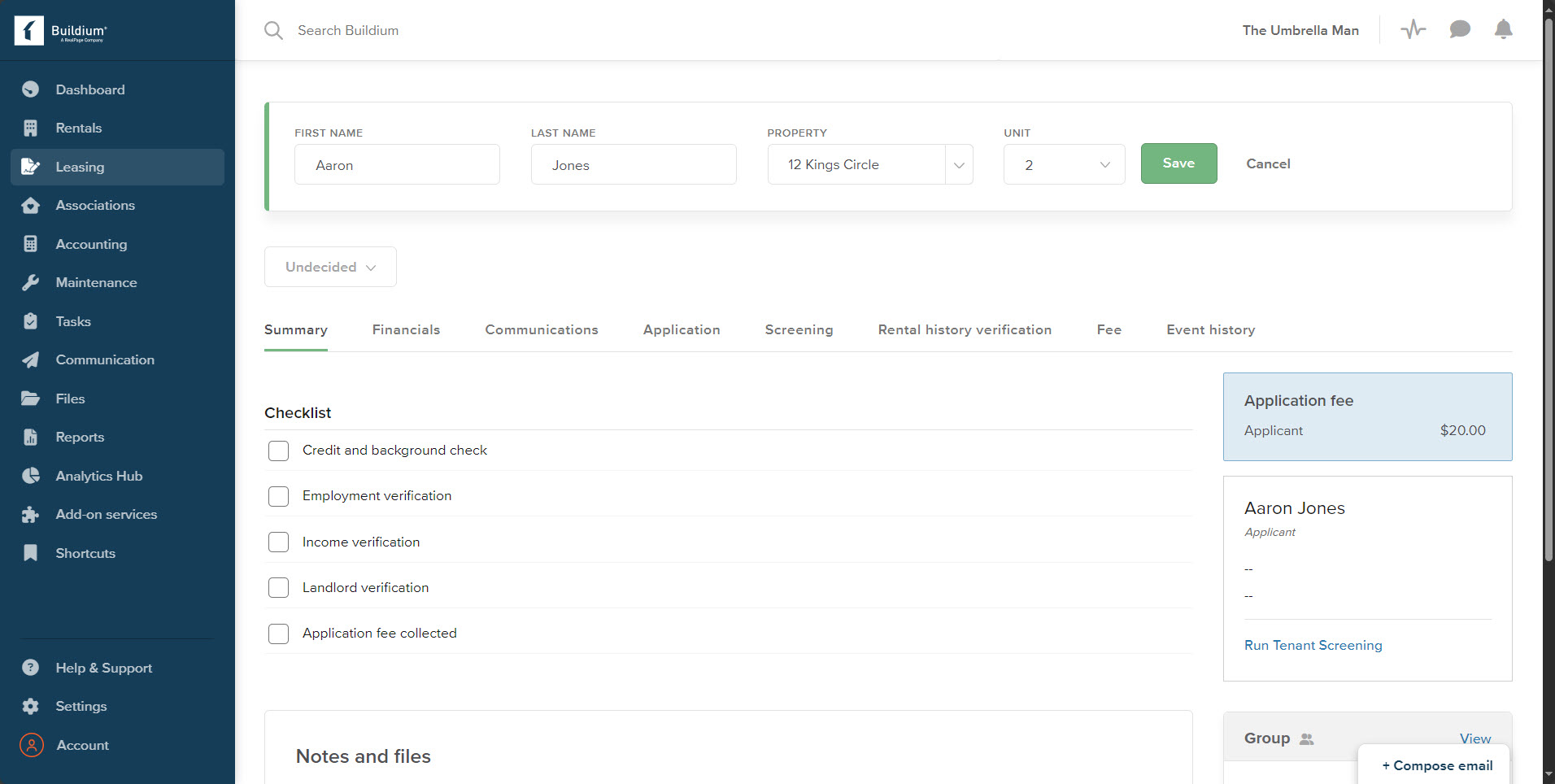The image size is (1555, 784).
Task: Open the activity pulse icon
Action: coord(1413,30)
